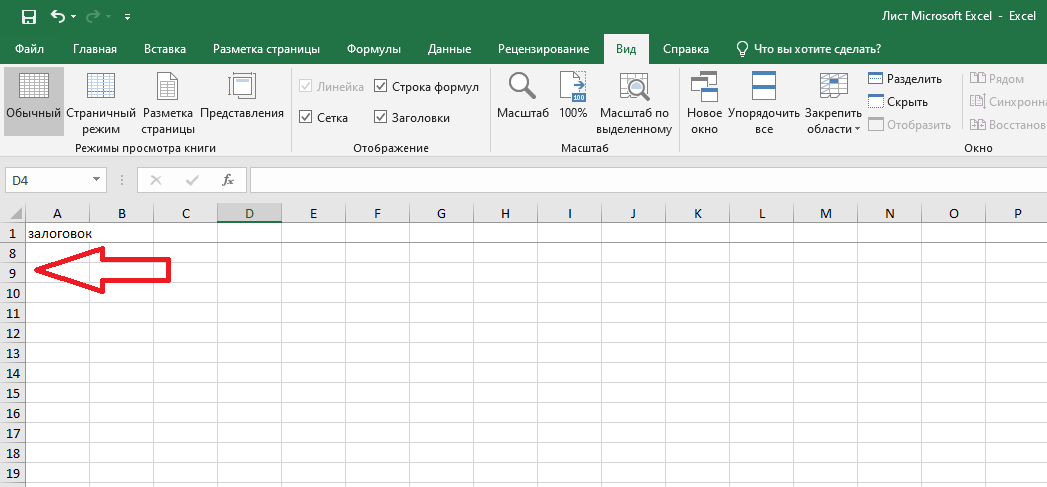This screenshot has height=487, width=1047.
Task: Click Упорядочить все windows
Action: (x=764, y=102)
